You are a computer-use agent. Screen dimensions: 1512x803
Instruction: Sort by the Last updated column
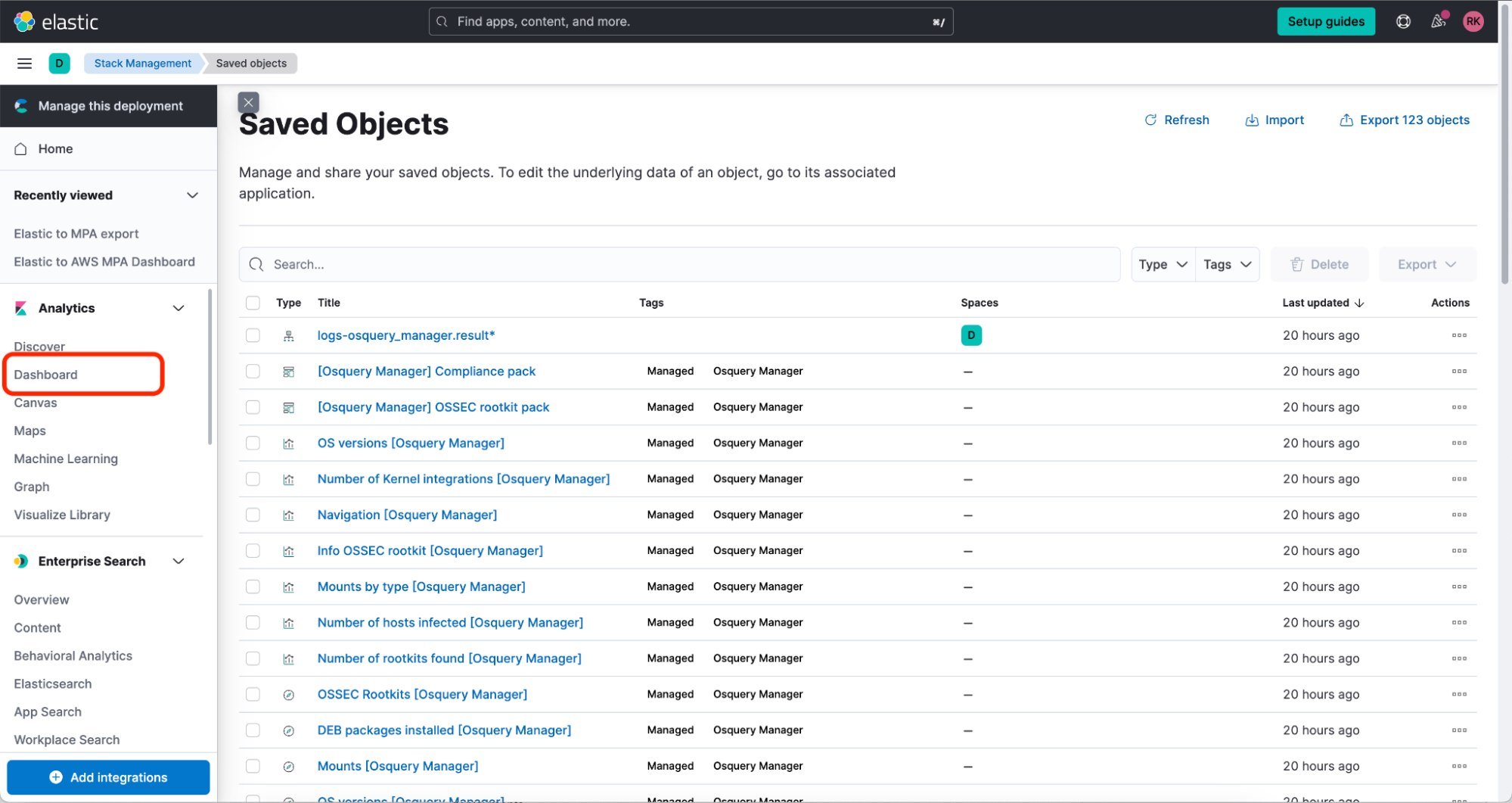pos(1323,303)
